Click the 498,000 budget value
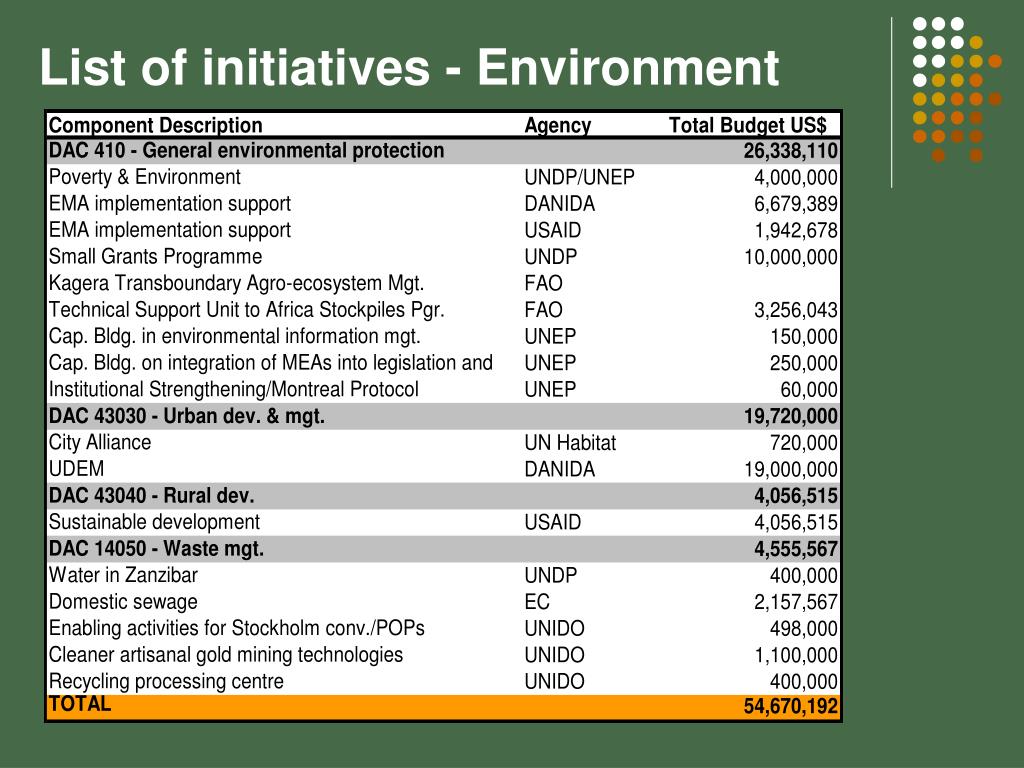This screenshot has height=768, width=1024. click(803, 629)
